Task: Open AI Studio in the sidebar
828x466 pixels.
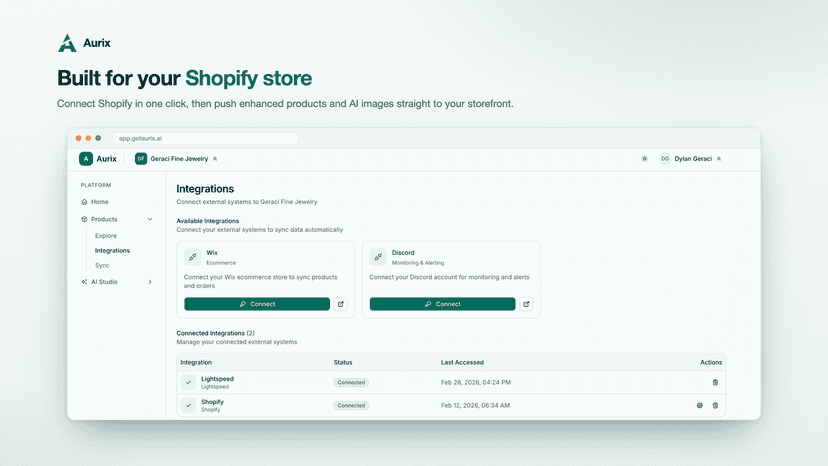Action: coord(104,282)
